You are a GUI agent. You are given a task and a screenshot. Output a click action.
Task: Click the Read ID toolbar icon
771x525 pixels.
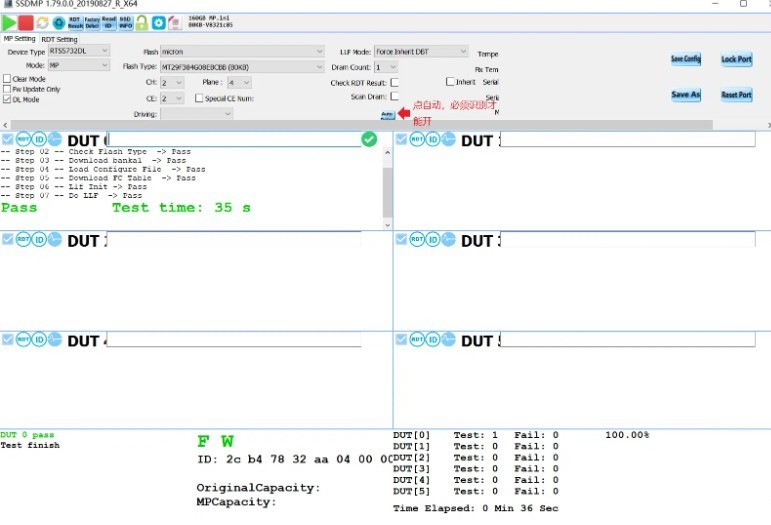tap(109, 23)
